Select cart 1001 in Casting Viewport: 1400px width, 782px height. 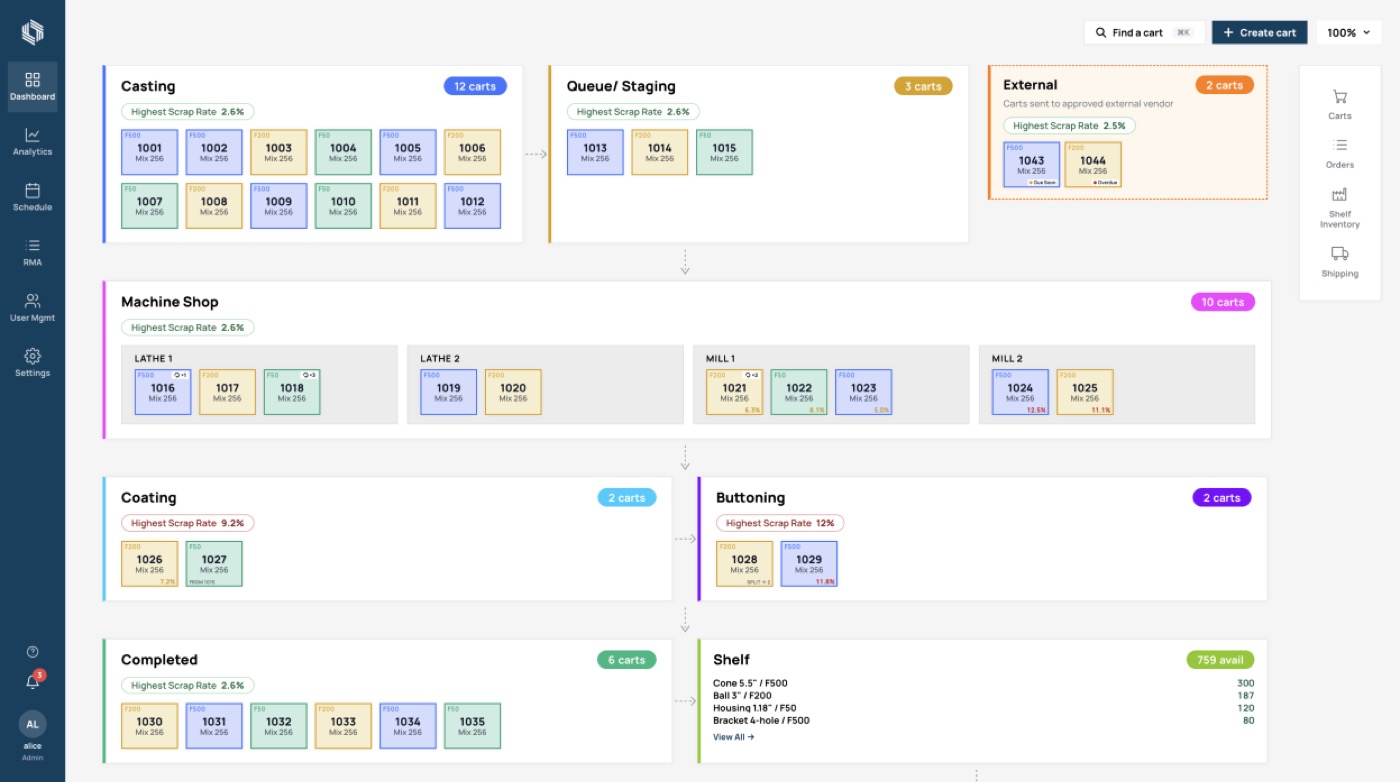(x=150, y=152)
